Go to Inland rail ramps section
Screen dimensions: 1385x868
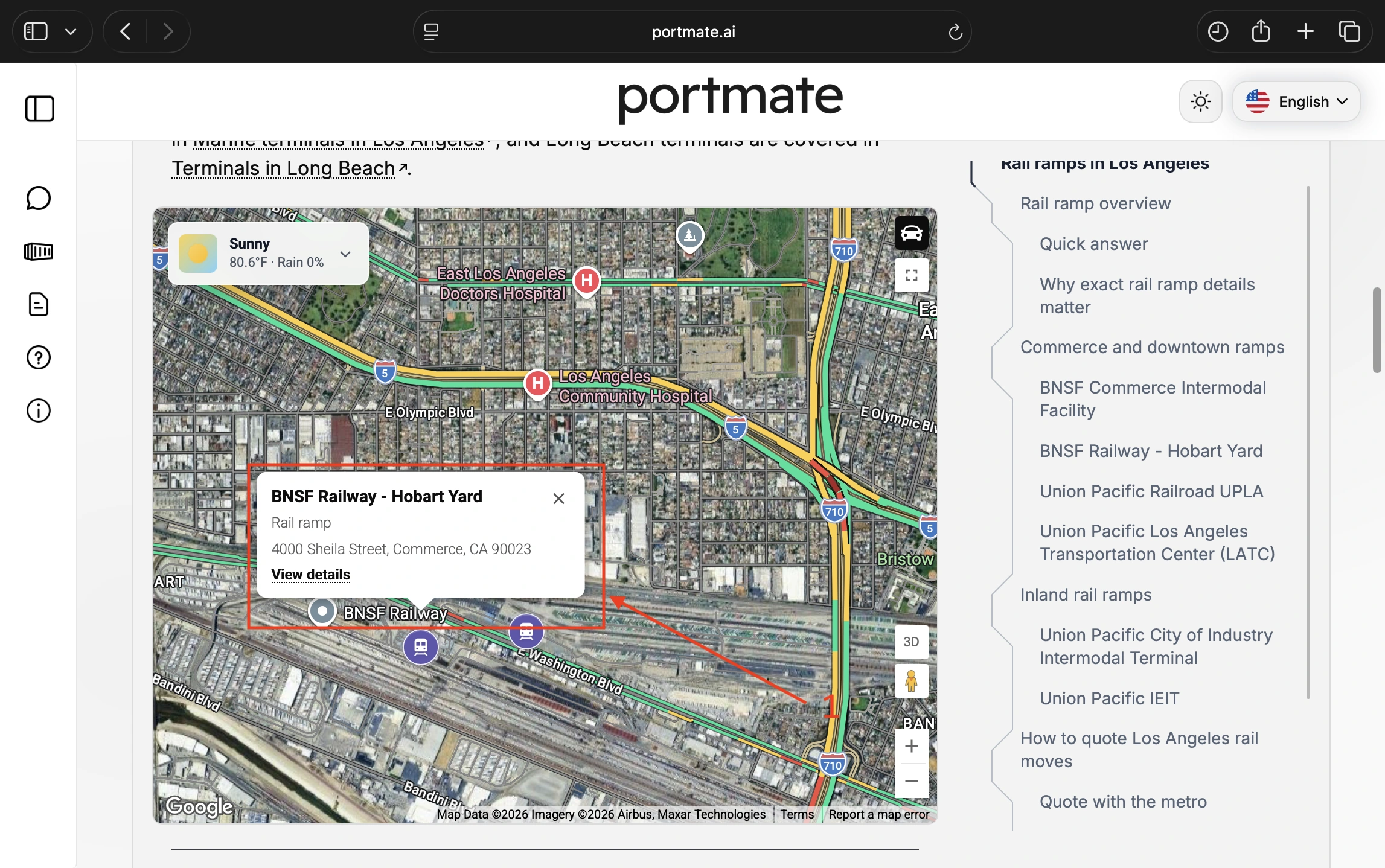1086,595
